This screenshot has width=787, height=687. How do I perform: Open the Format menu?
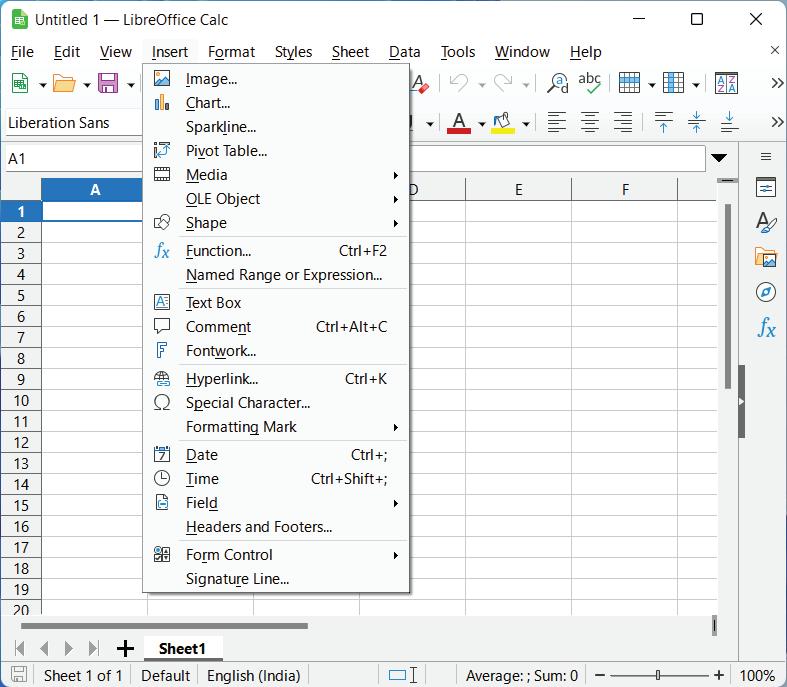[231, 52]
